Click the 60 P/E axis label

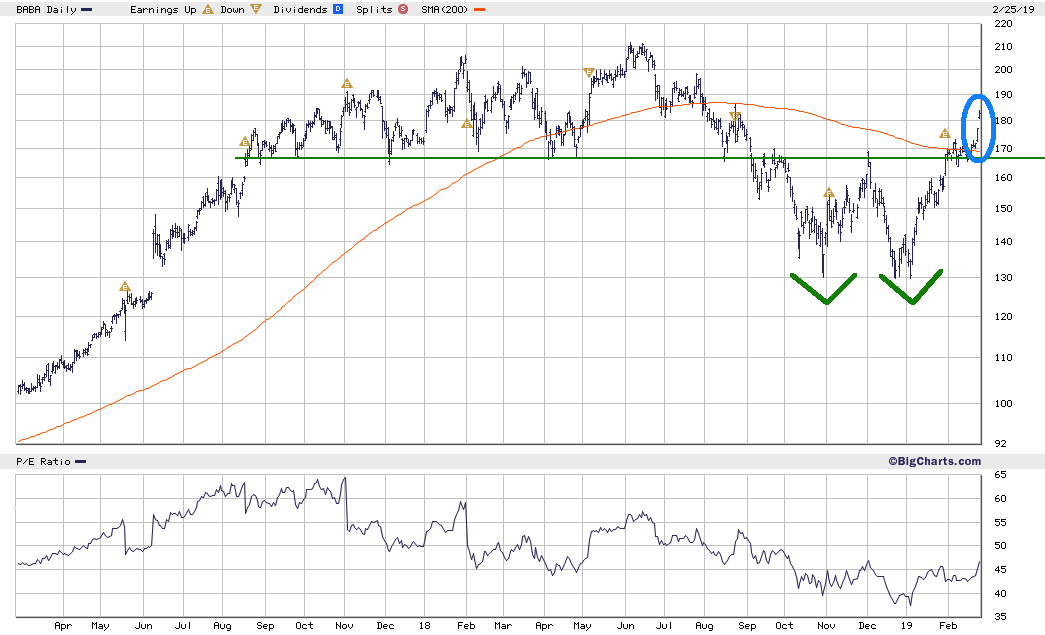click(x=1000, y=498)
